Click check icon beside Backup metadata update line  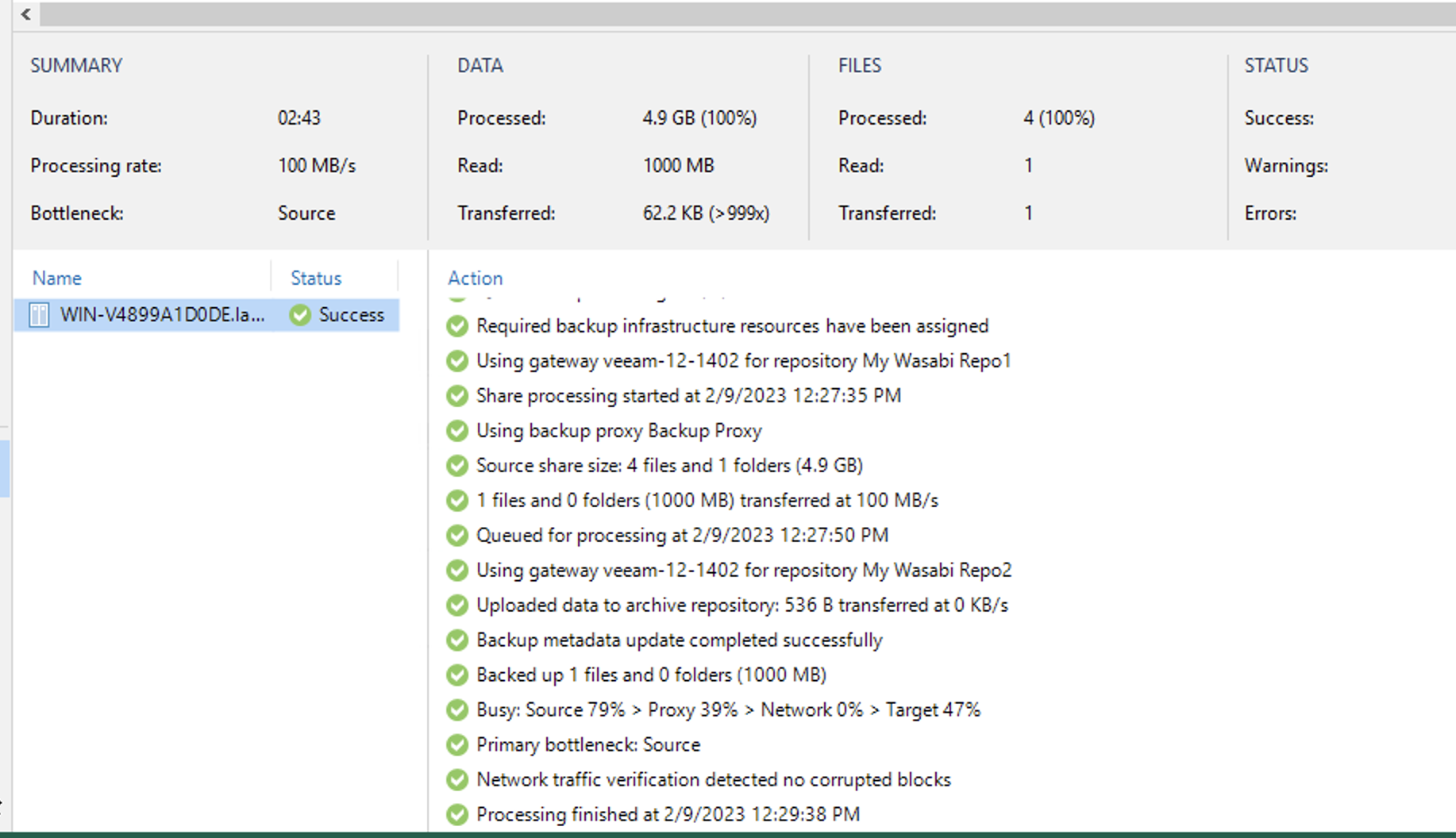(457, 640)
